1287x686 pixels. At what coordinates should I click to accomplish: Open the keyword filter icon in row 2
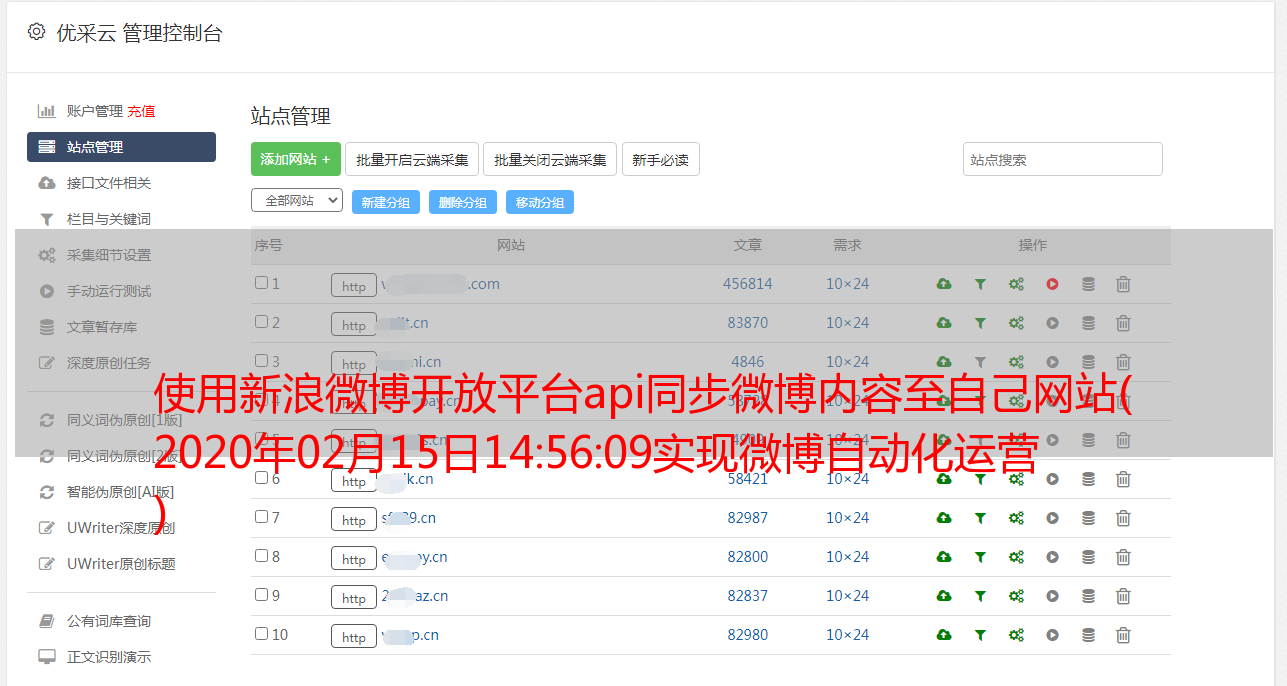(x=980, y=323)
